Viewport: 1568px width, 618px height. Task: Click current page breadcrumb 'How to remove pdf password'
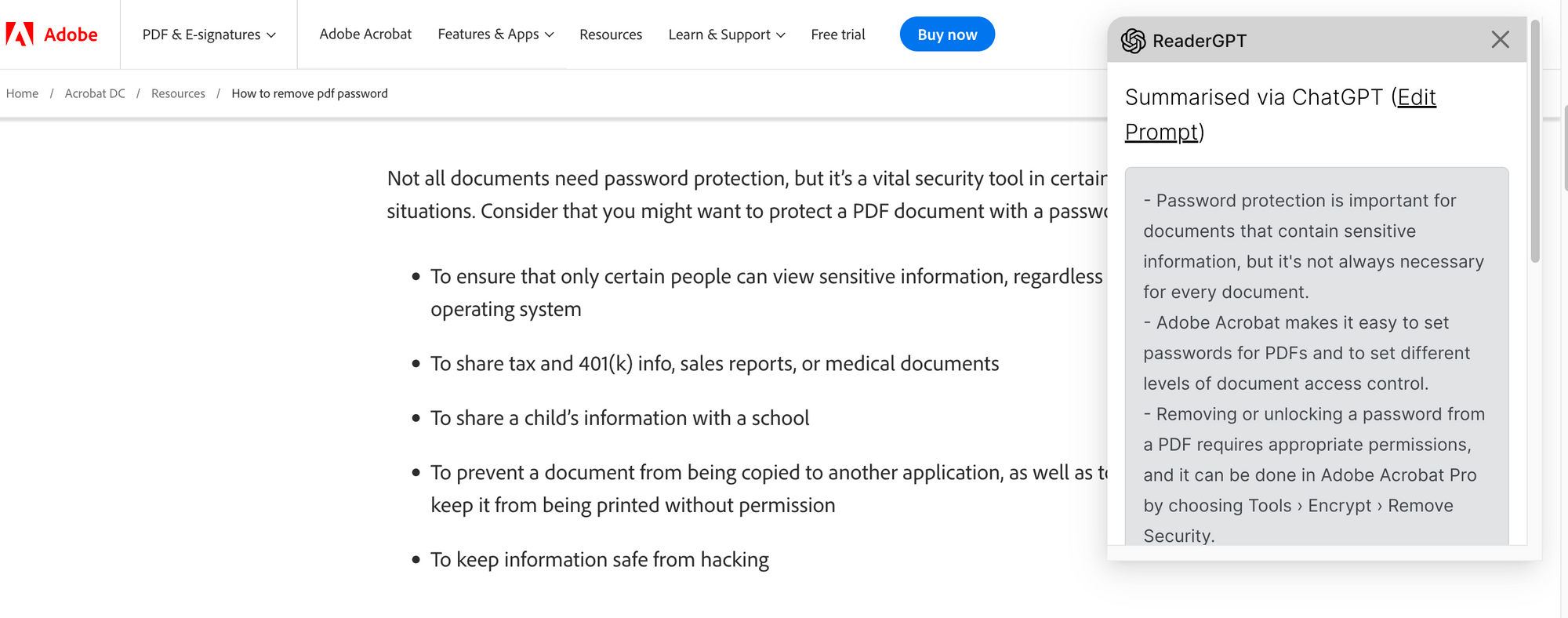(309, 93)
